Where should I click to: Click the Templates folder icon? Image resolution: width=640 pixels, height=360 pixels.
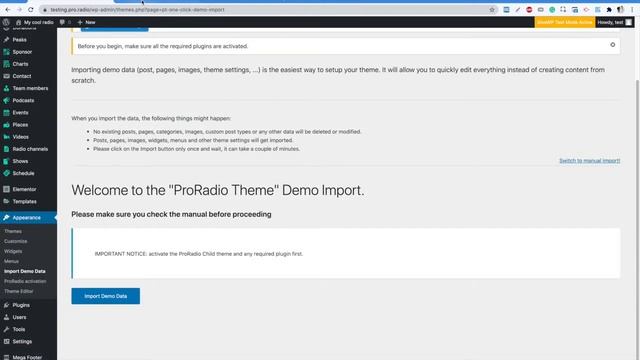(7, 201)
